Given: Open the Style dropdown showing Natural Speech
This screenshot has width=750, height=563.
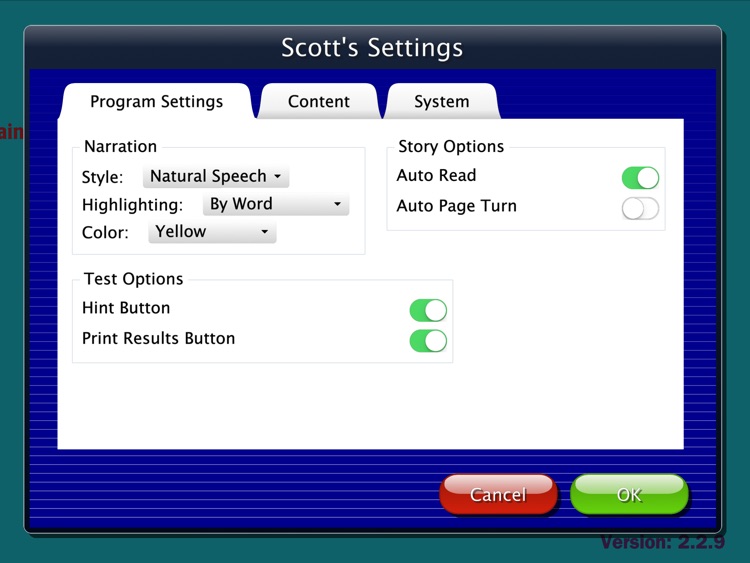Looking at the screenshot, I should pos(216,177).
